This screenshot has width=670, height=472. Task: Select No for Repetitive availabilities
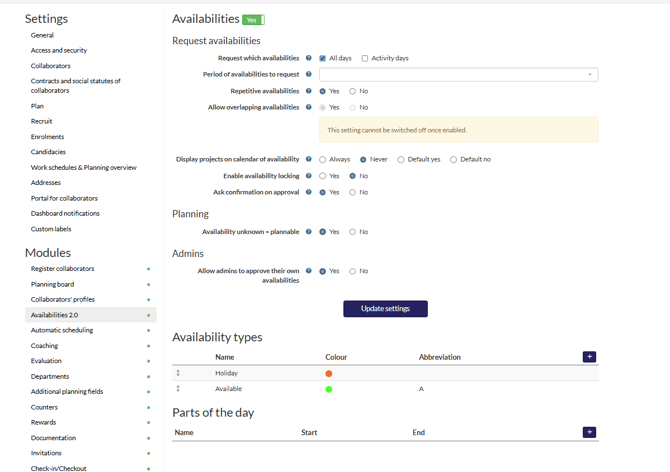[353, 91]
